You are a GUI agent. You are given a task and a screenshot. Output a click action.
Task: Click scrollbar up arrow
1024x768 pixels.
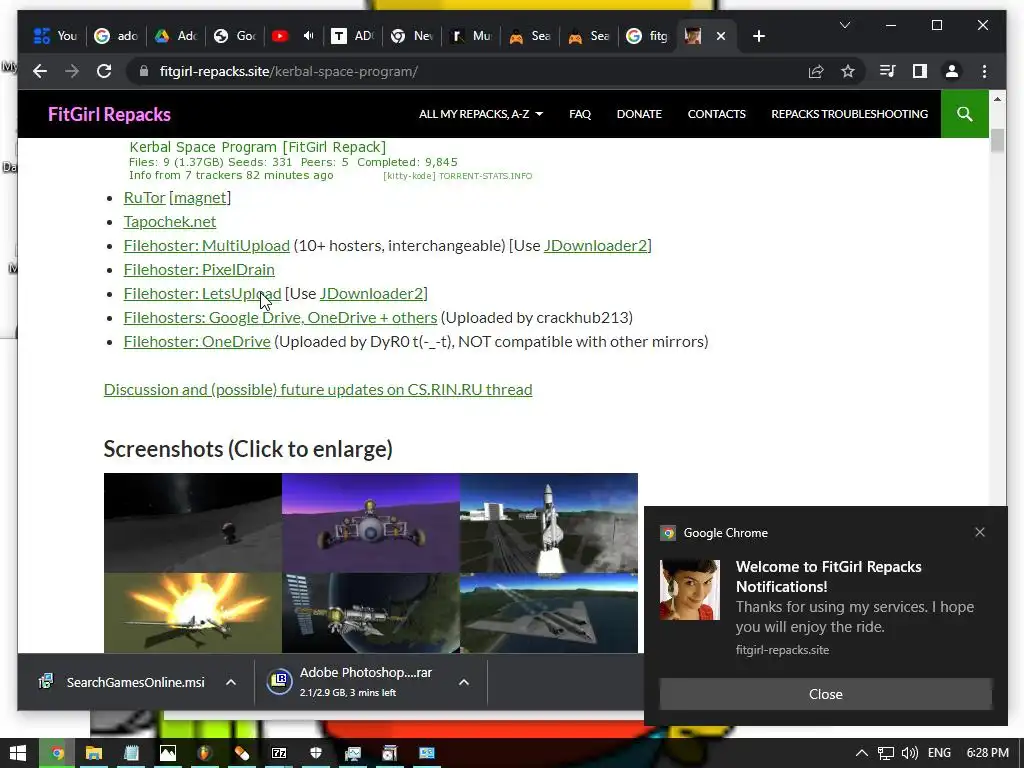click(x=997, y=99)
